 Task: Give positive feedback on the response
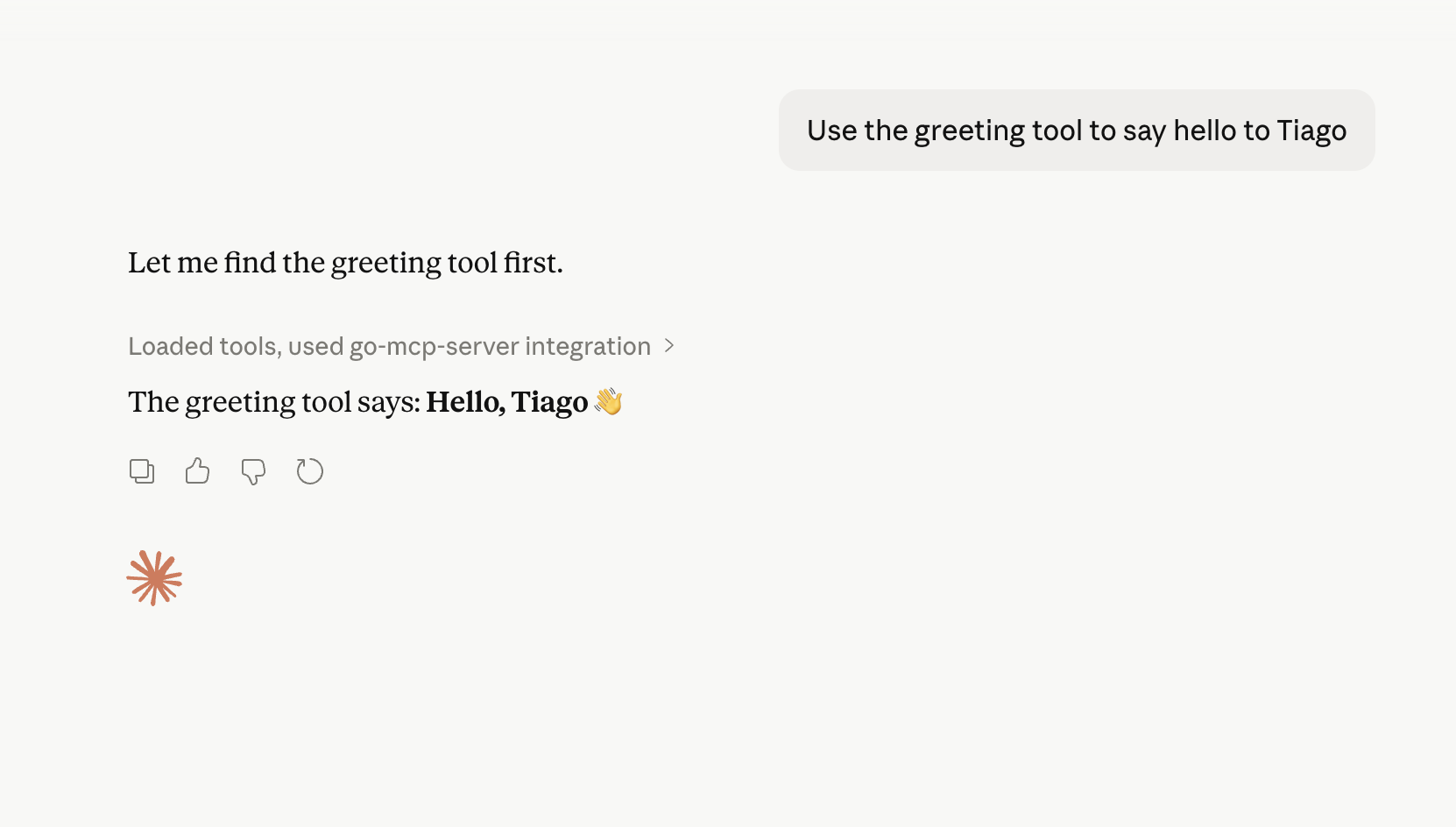coord(197,470)
